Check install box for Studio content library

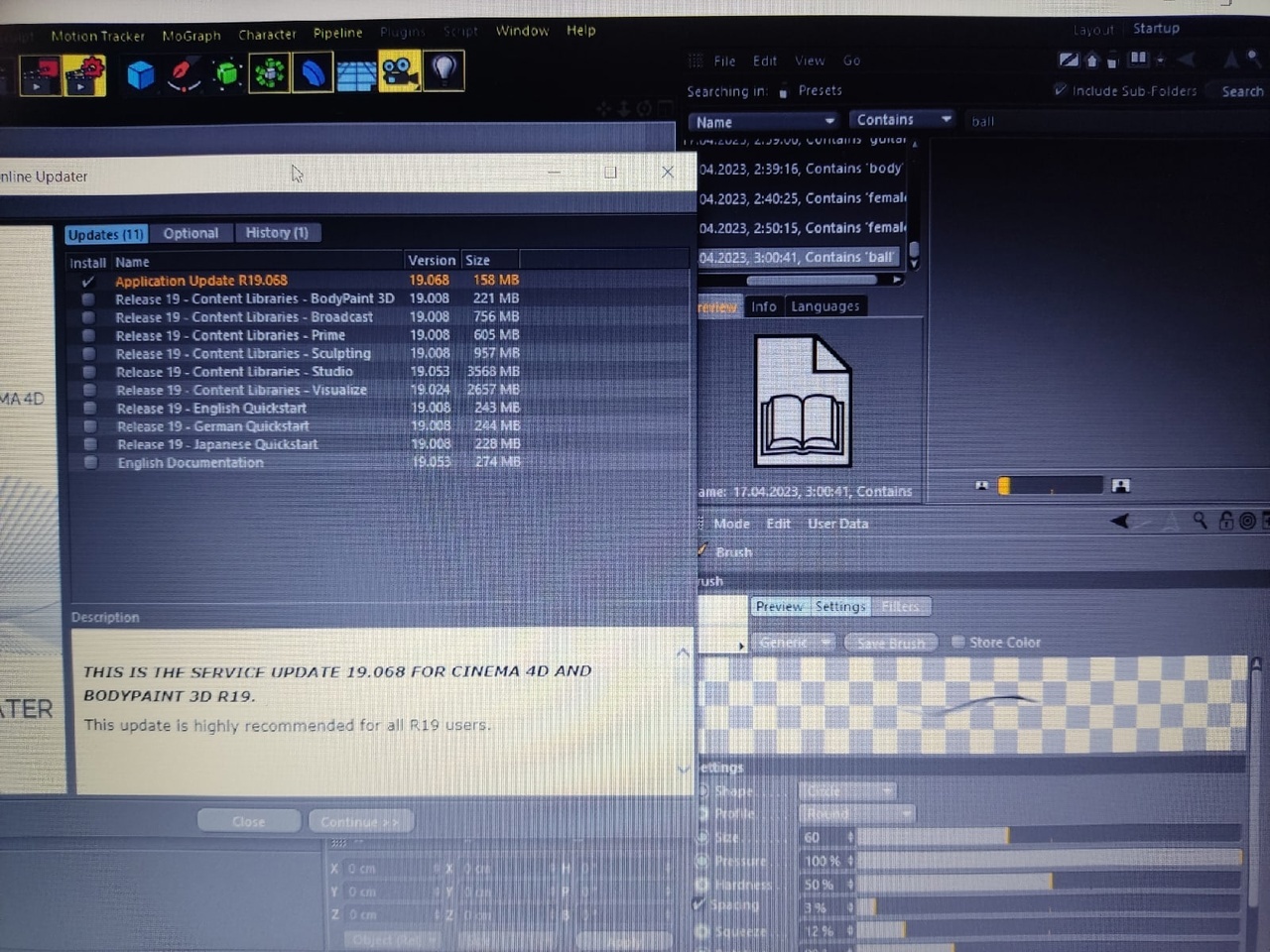[89, 372]
